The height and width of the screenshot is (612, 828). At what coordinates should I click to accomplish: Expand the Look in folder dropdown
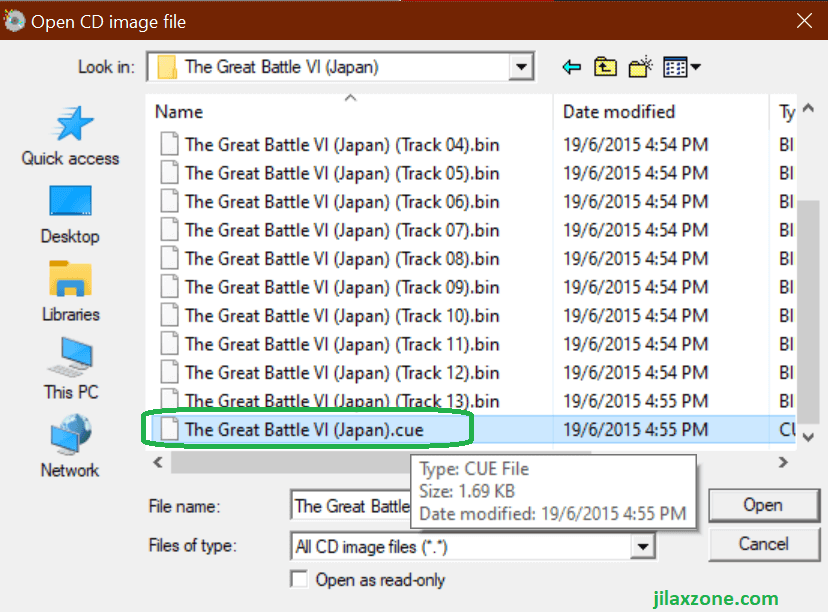521,67
